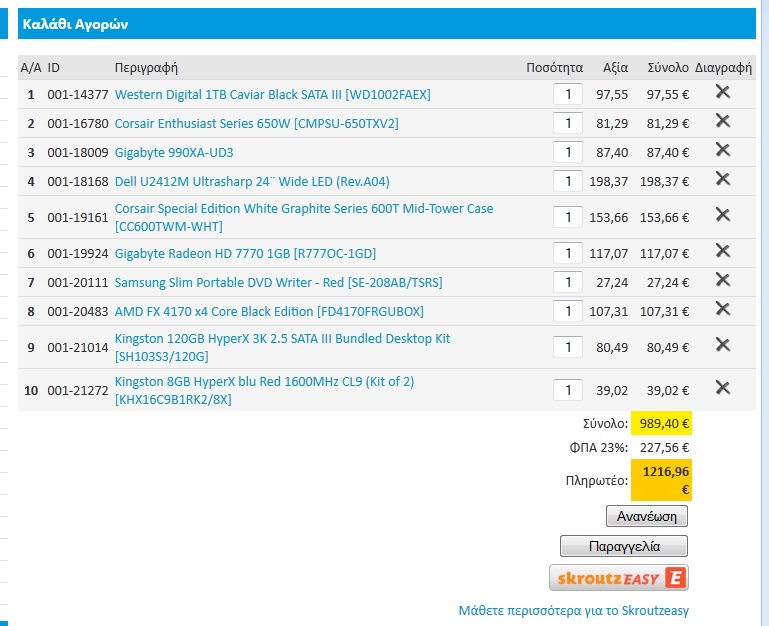Open Kingston 120GB HyperX 3K Desktop Kit link
This screenshot has height=626, width=769.
[282, 347]
